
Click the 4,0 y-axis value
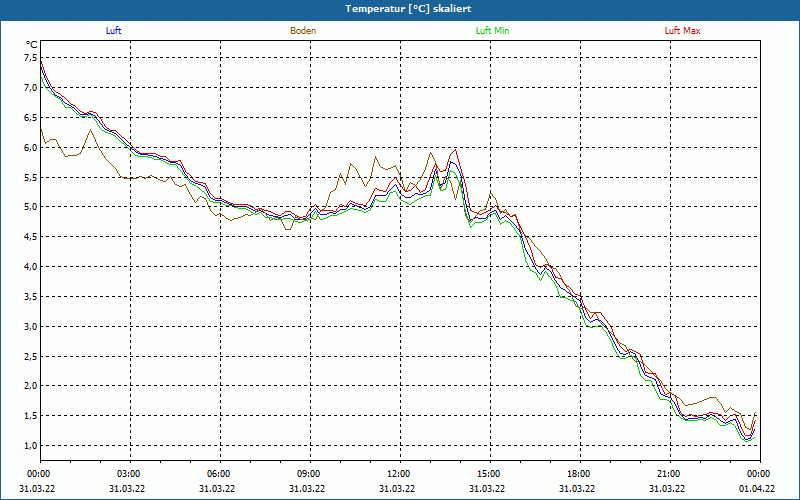coord(31,266)
